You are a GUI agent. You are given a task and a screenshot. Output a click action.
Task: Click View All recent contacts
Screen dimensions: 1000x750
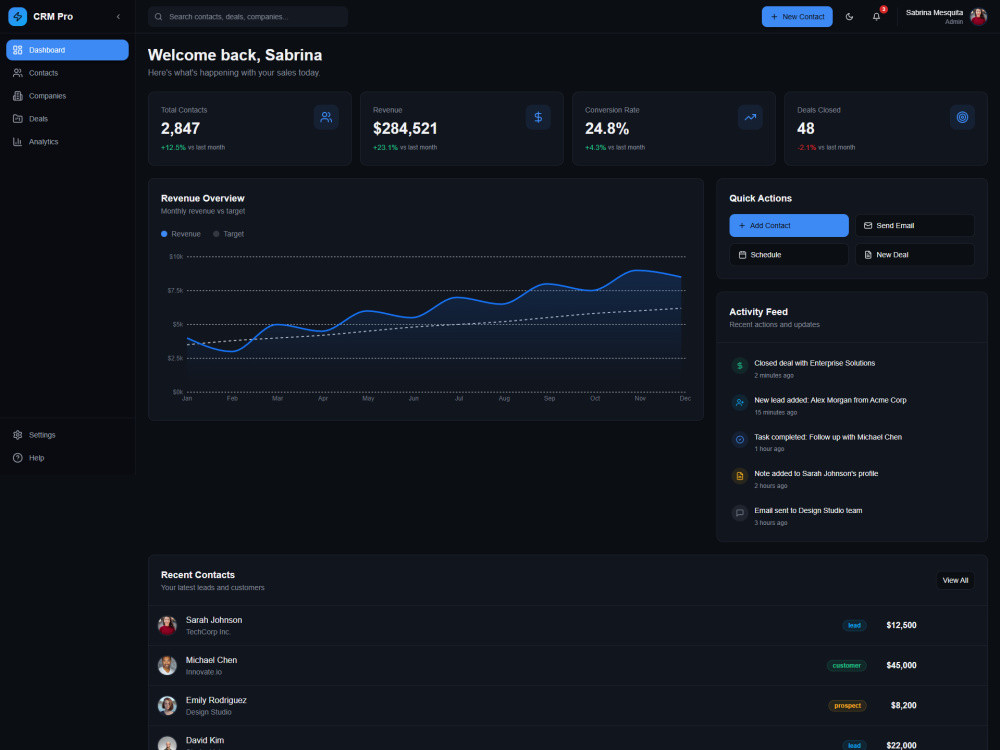955,580
